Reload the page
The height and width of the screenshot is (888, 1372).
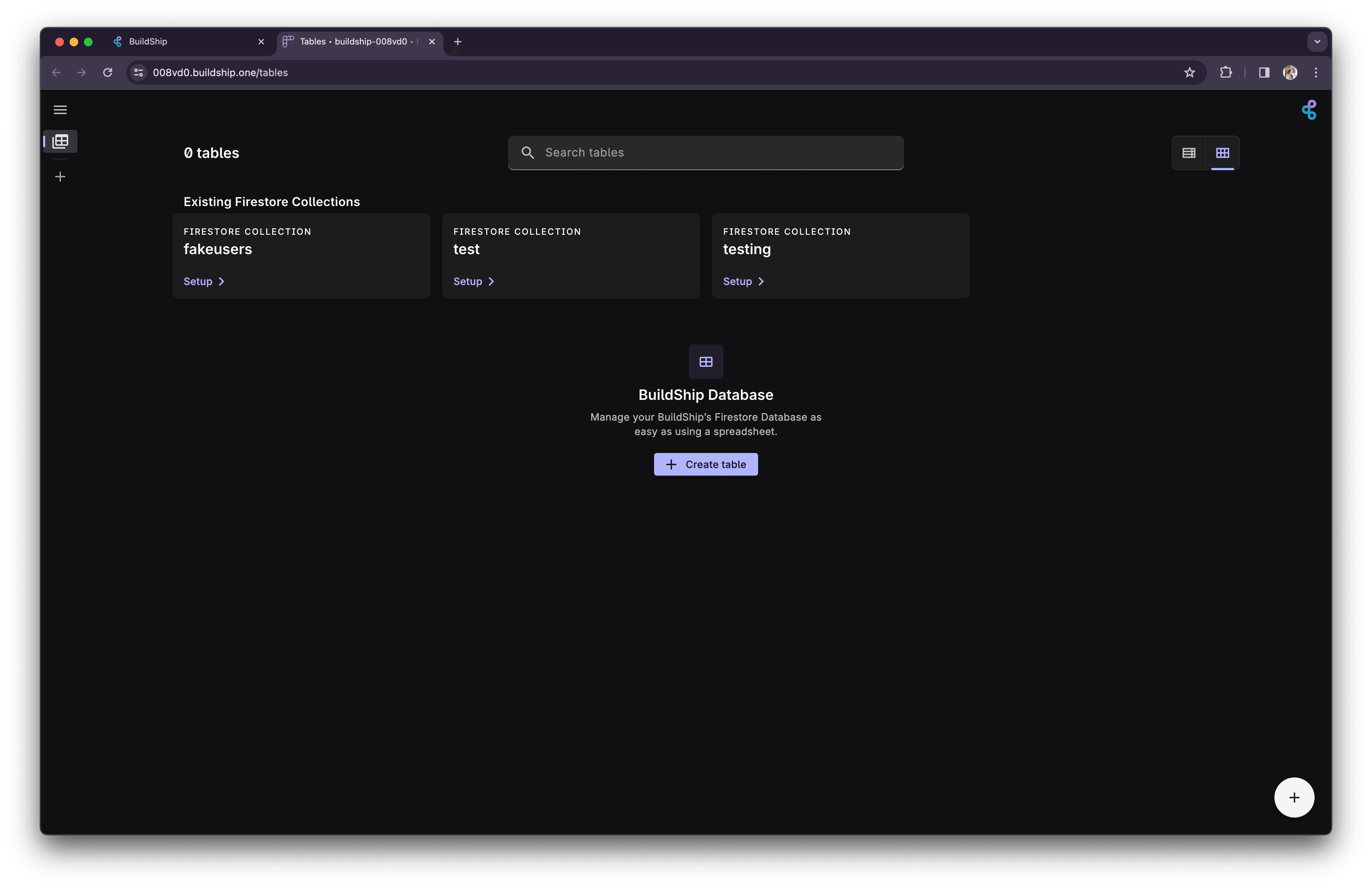[108, 73]
